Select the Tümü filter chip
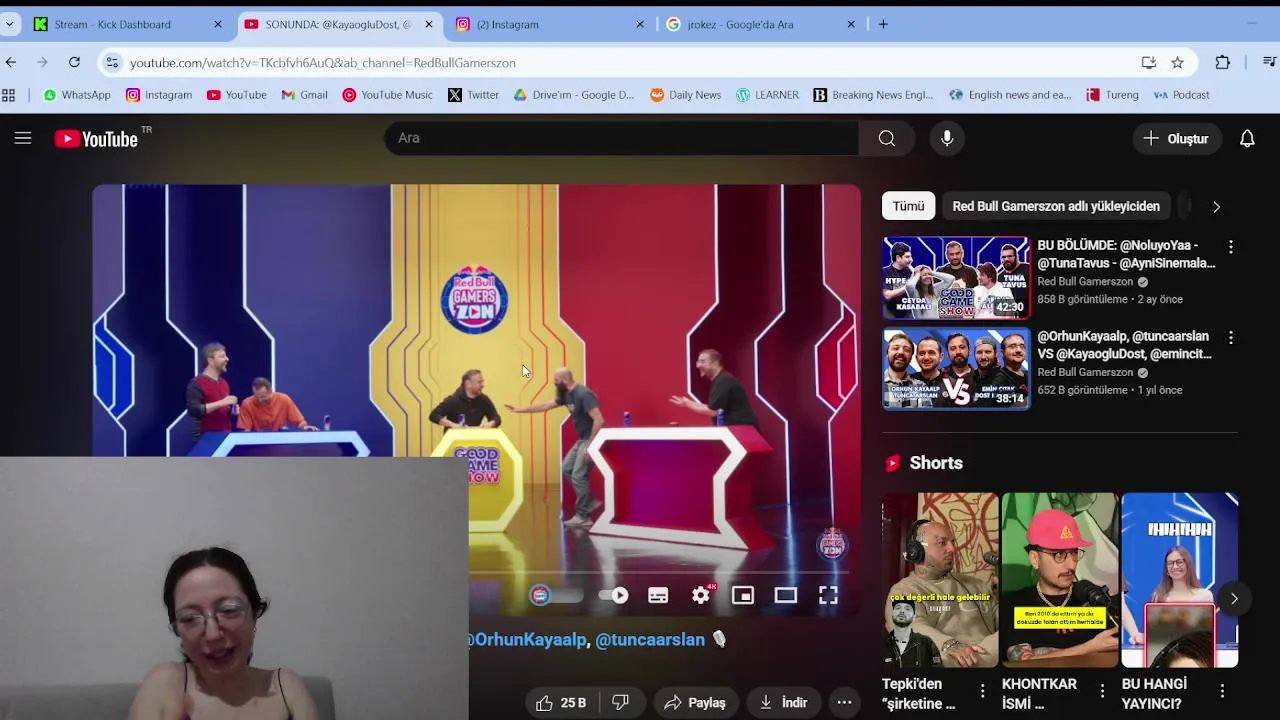Image resolution: width=1280 pixels, height=720 pixels. (x=908, y=206)
